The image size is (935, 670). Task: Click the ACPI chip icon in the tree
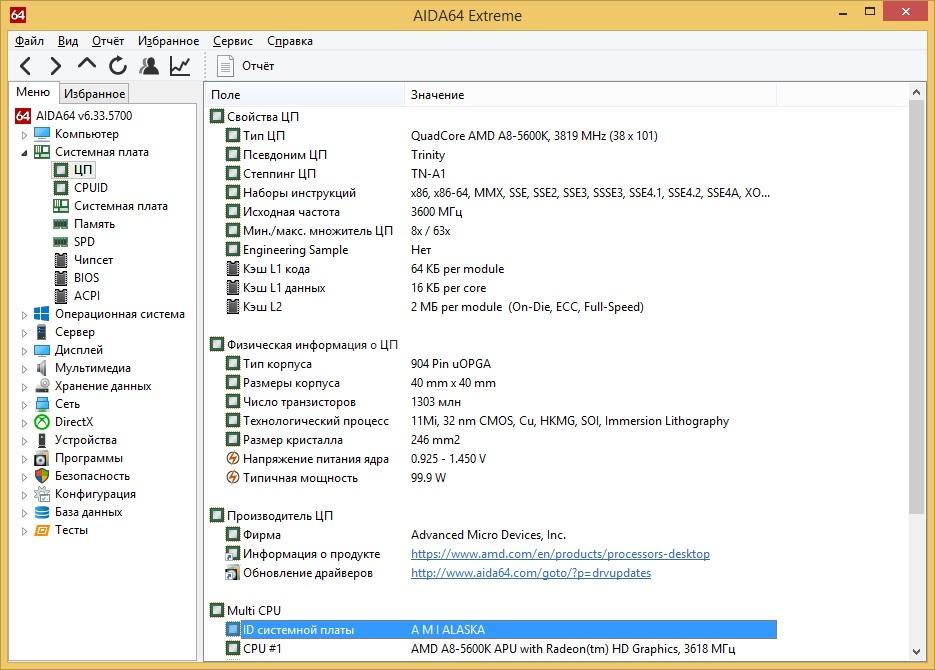click(61, 296)
